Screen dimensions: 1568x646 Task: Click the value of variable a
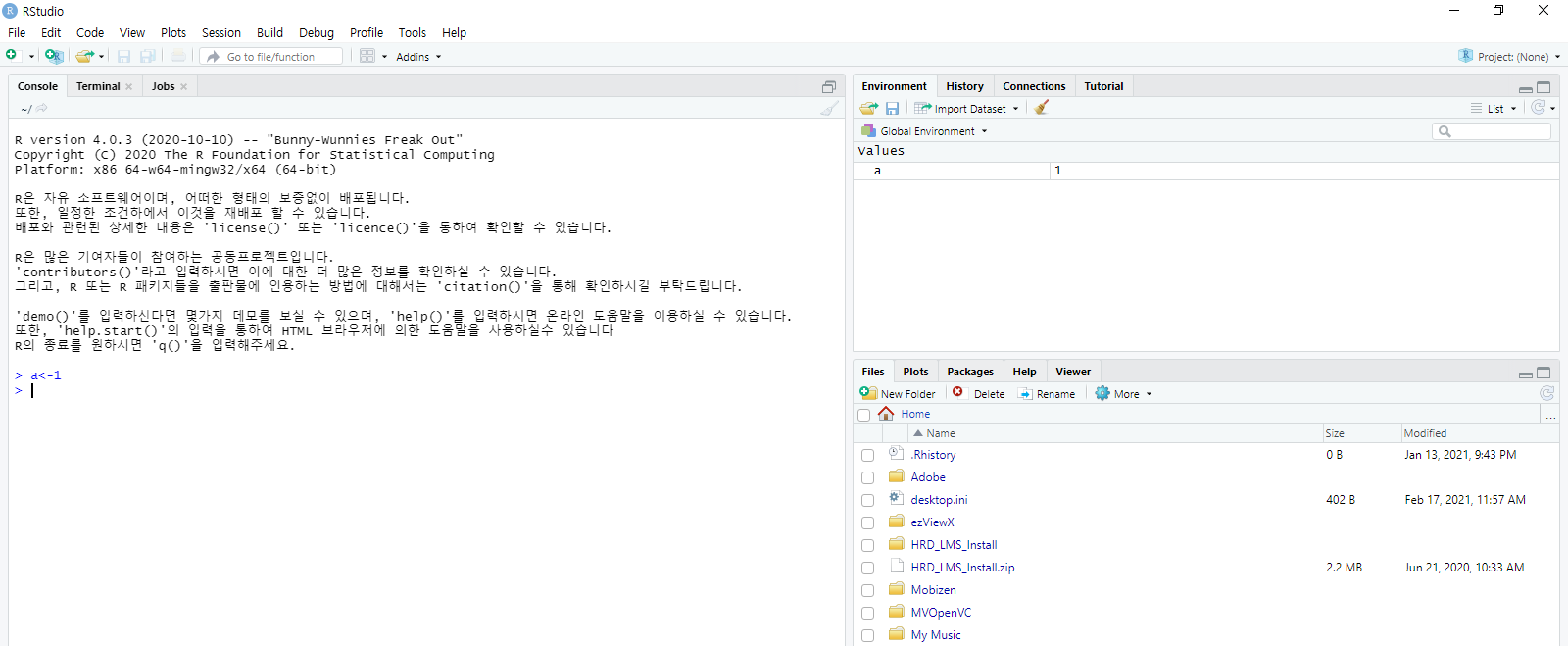click(x=1058, y=171)
